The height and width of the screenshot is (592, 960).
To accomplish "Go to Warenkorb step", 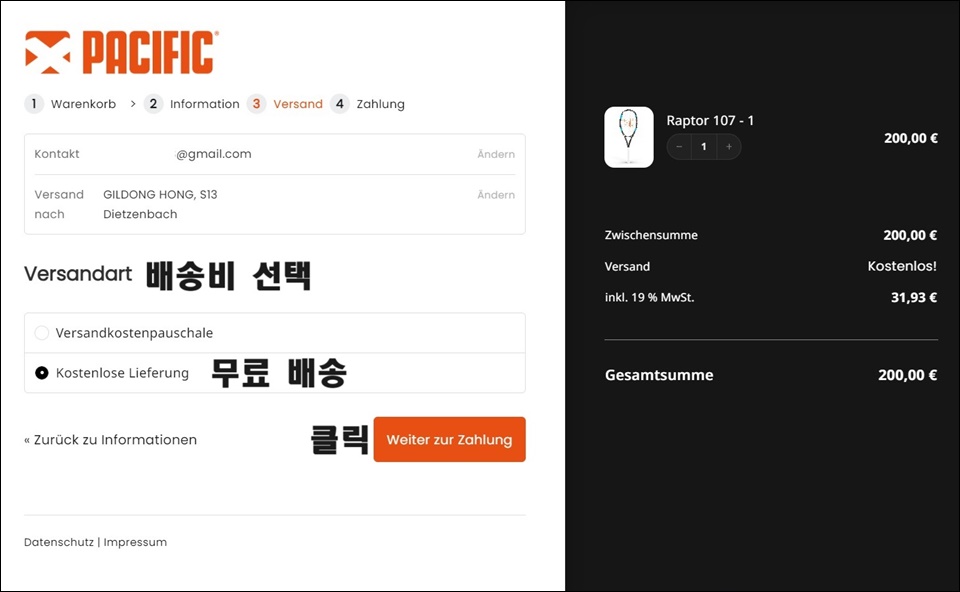I will (70, 104).
